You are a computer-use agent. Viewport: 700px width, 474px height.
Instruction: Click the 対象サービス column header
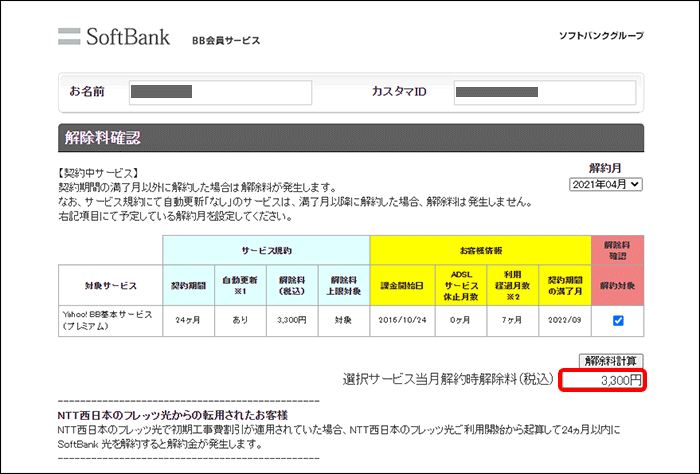click(110, 286)
